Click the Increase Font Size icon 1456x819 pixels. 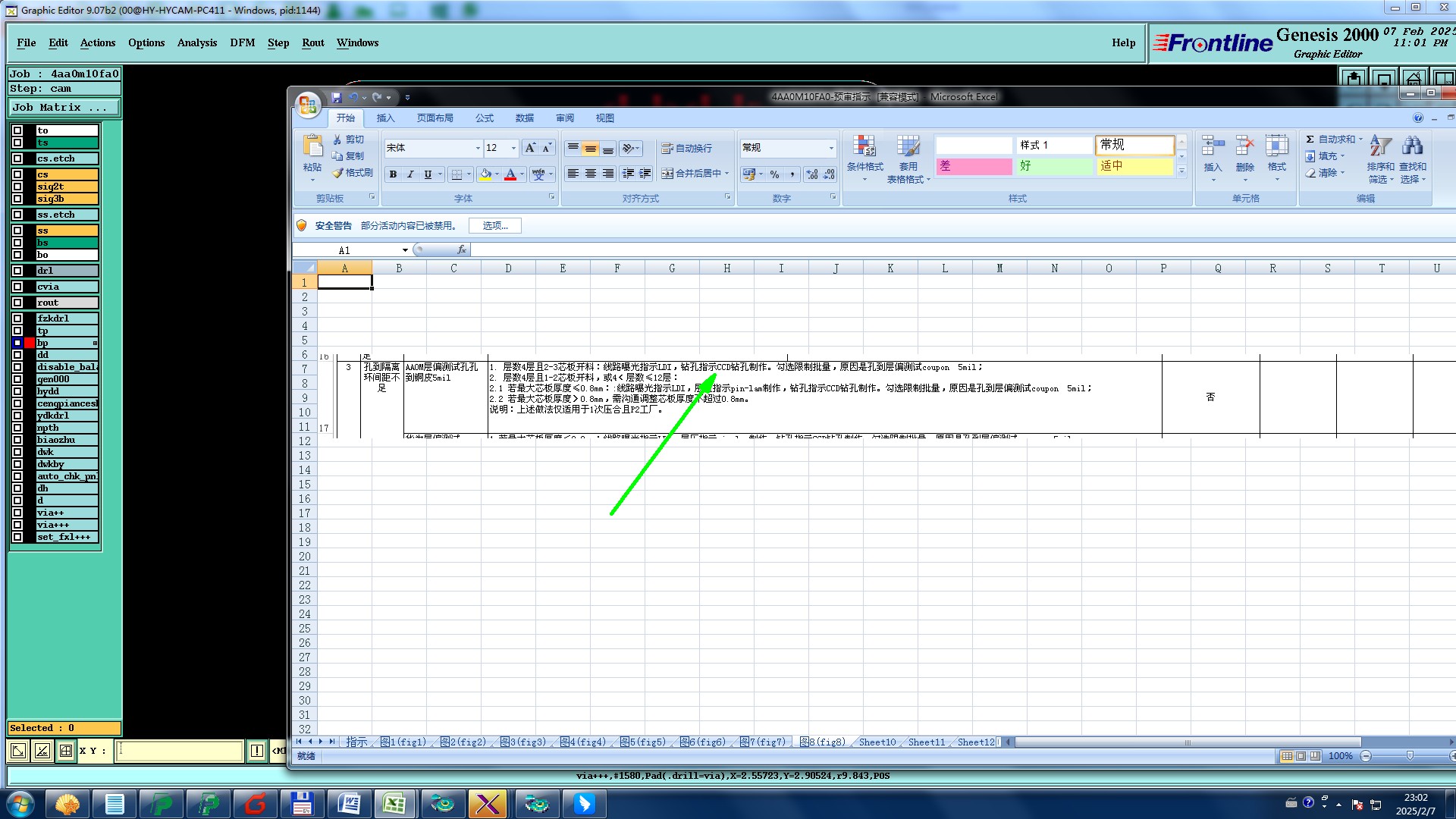pyautogui.click(x=530, y=148)
